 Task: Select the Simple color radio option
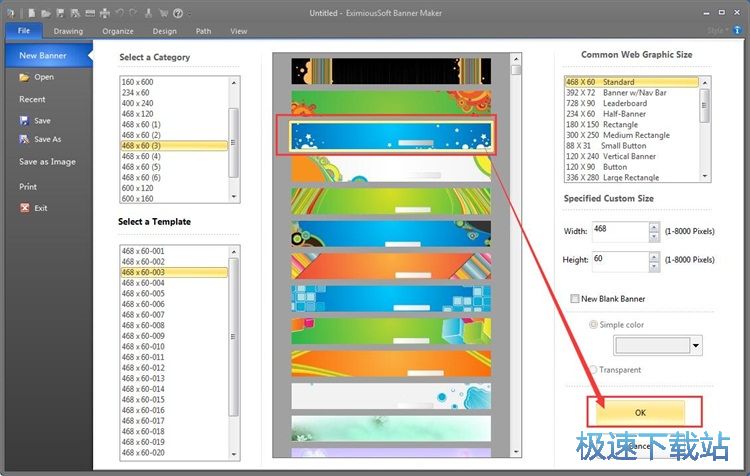pyautogui.click(x=593, y=324)
